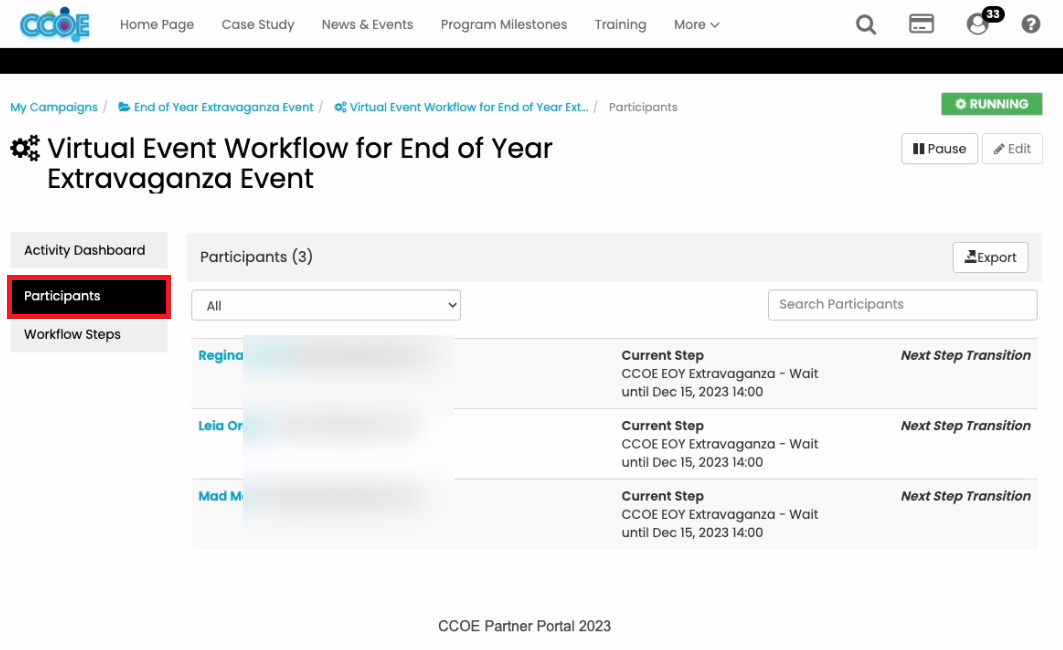Go to My Campaigns breadcrumb
Image resolution: width=1063 pixels, height=650 pixels.
coord(54,107)
